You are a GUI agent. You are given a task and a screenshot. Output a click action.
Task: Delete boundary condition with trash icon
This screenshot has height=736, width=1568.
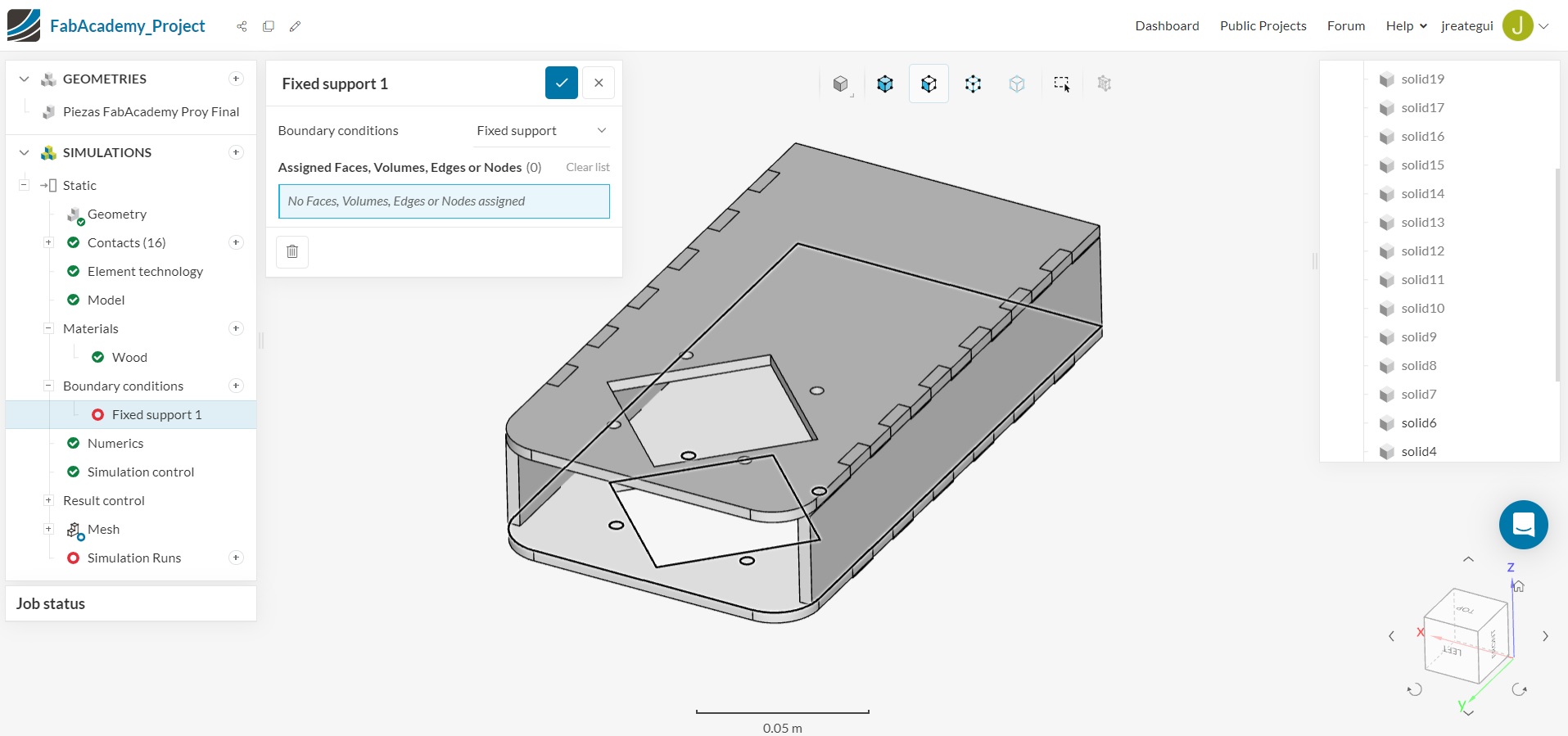pos(292,251)
